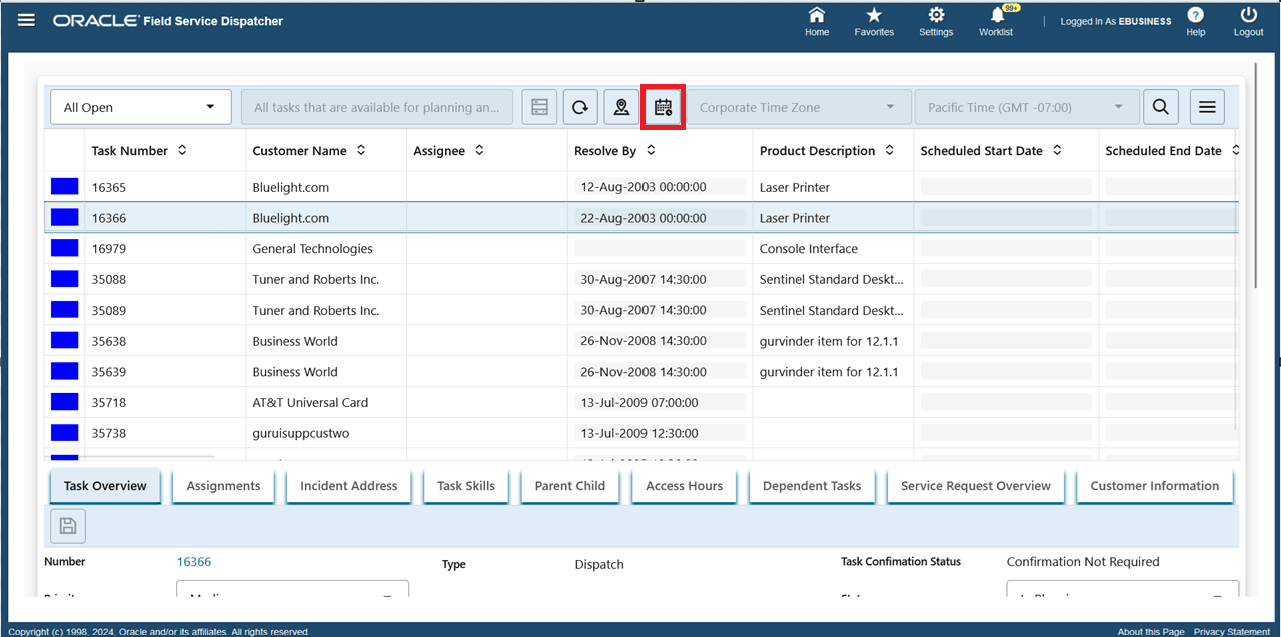Click blue color cell for task 16979
The image size is (1281, 637).
pos(64,248)
